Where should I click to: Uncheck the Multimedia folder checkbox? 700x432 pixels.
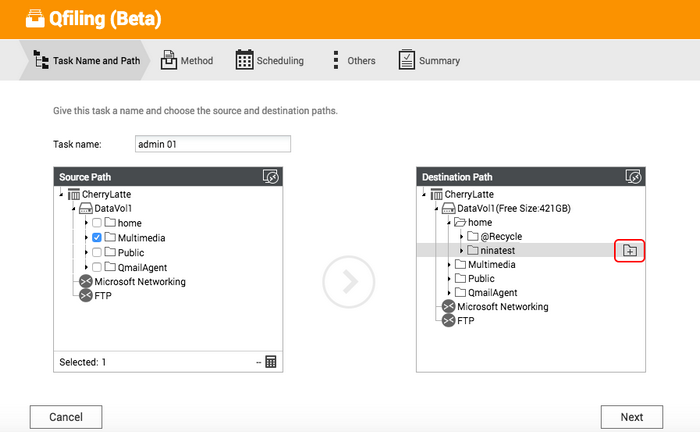point(96,237)
